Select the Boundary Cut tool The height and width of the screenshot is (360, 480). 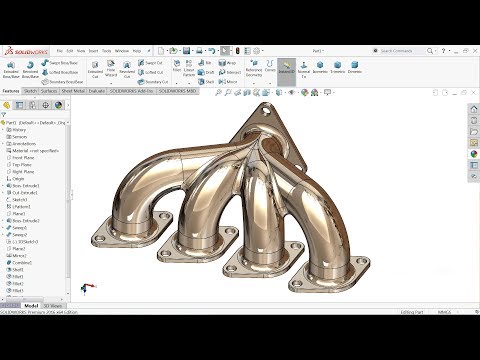coord(153,82)
